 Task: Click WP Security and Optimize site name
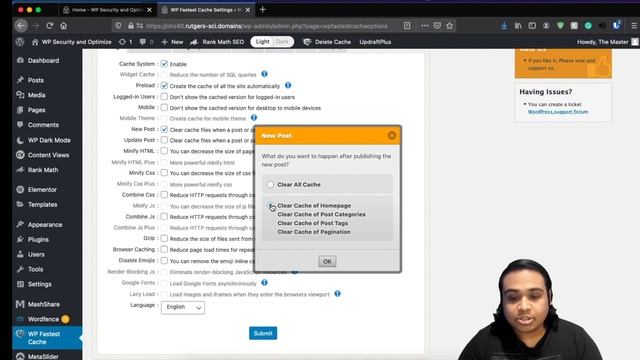71,42
